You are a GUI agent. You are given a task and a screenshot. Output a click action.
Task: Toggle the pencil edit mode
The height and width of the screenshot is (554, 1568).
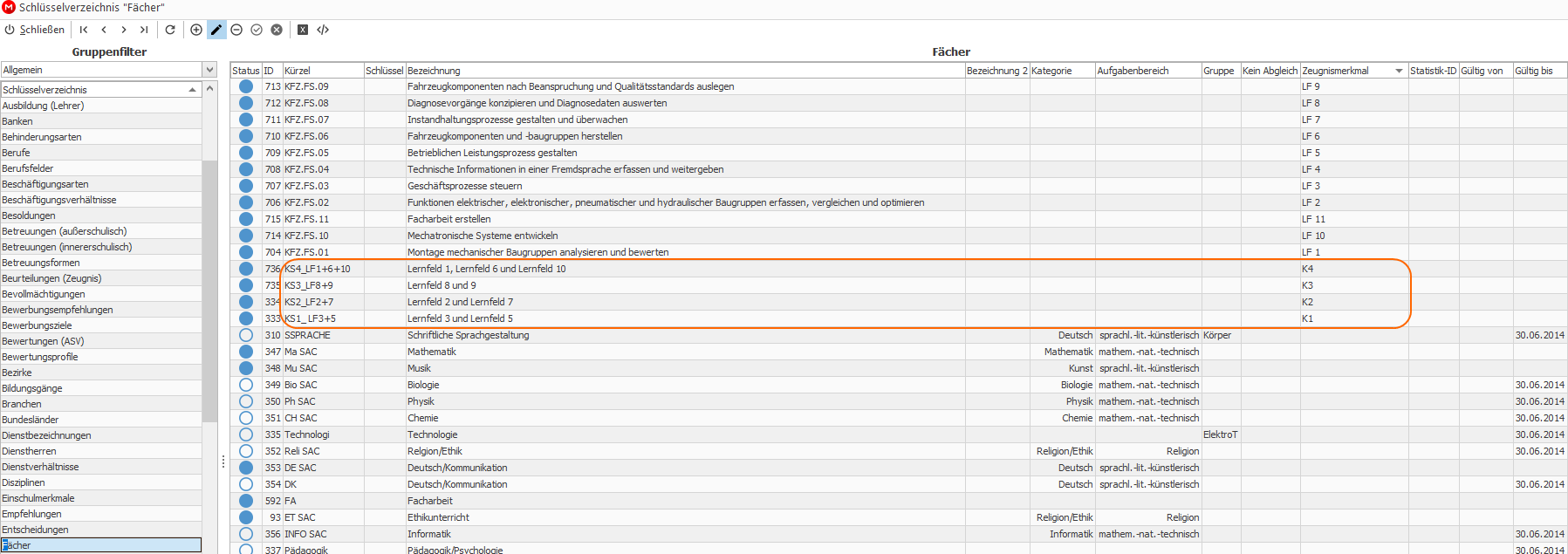coord(216,30)
